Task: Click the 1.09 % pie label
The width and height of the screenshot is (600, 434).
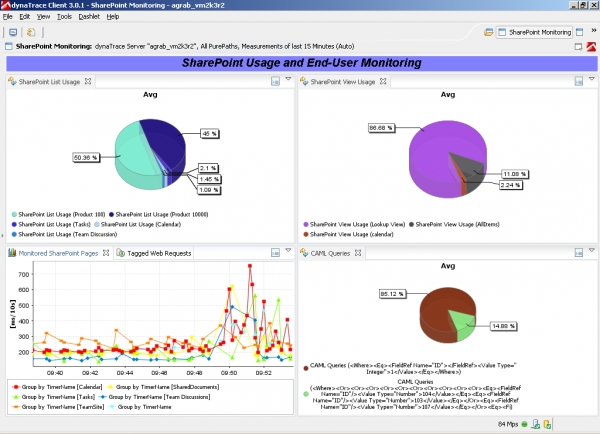Action: [x=209, y=189]
